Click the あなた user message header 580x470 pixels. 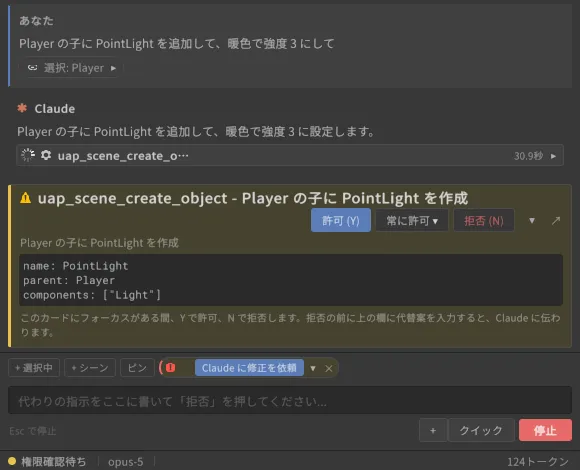pos(36,21)
